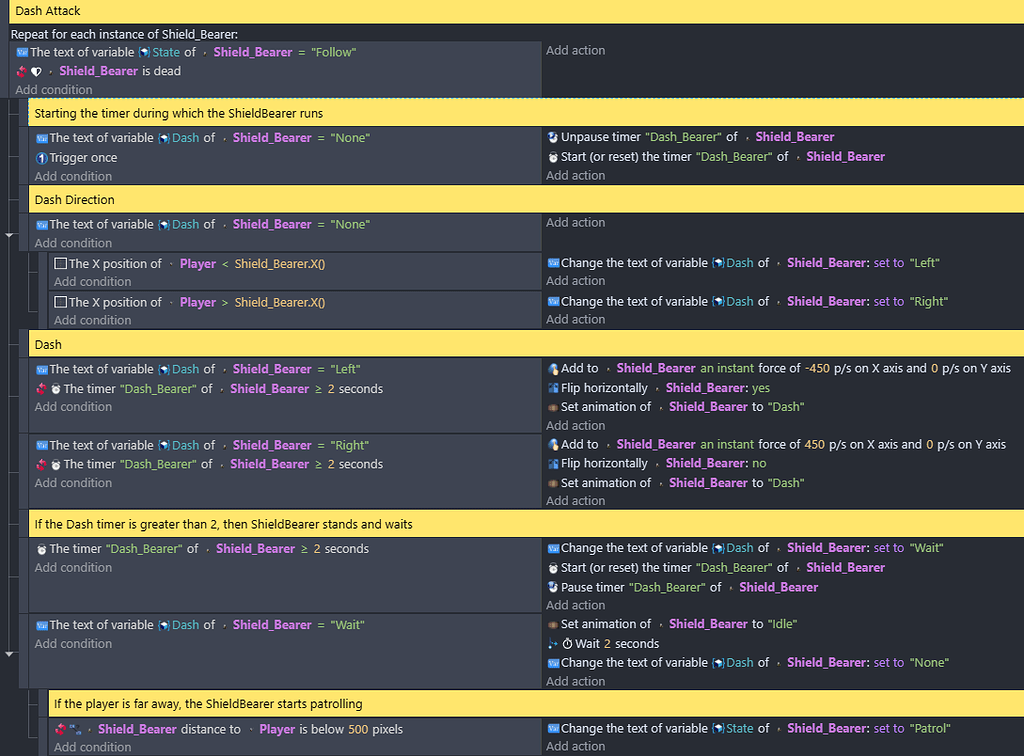Click the Set animation to "Idle" icon
1024x756 pixels.
(553, 624)
